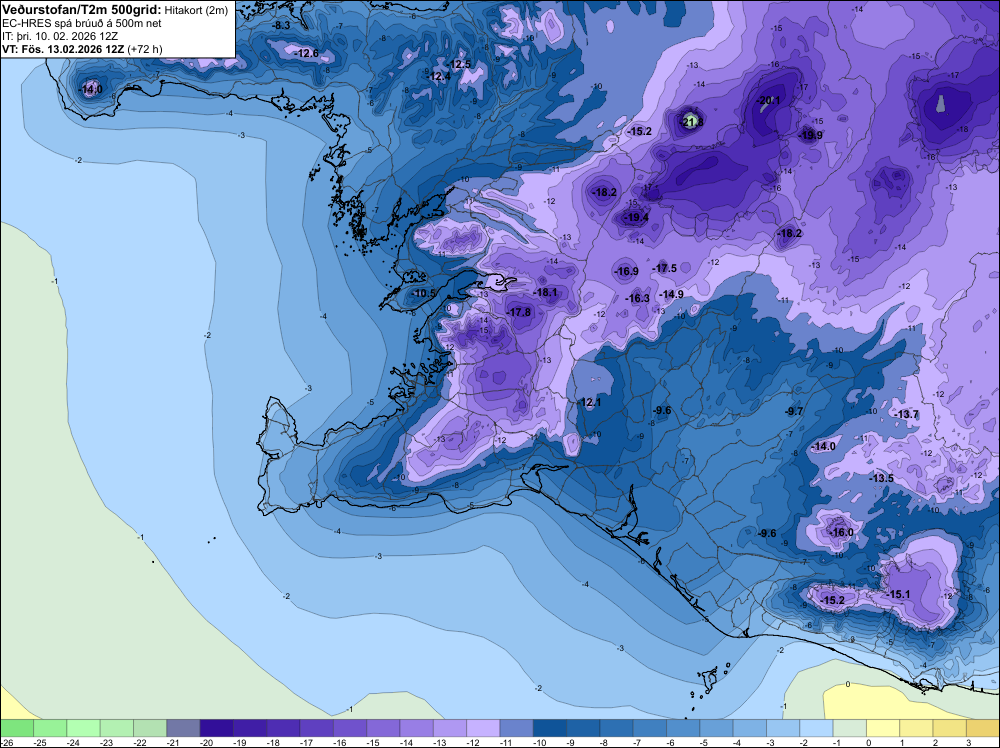This screenshot has width=1000, height=748.
Task: Click the -16.9 temperature label
Action: coord(626,271)
